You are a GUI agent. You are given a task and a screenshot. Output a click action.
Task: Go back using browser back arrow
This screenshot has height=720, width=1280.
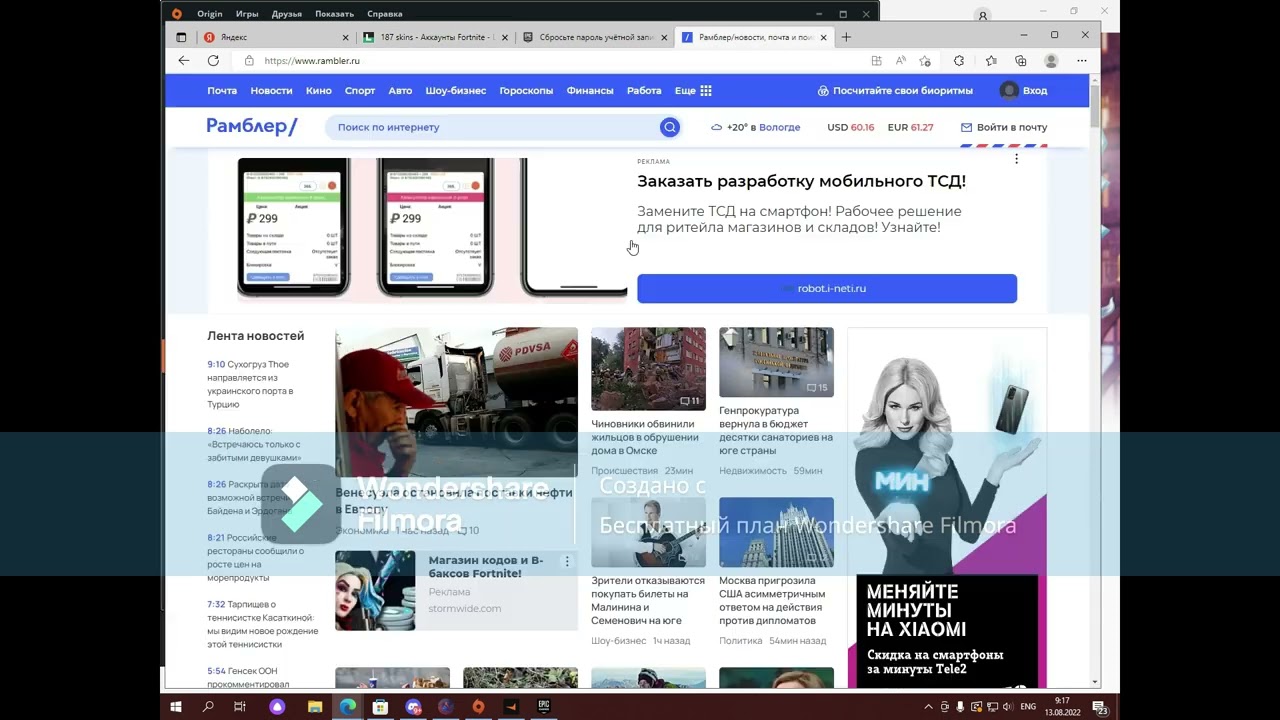pyautogui.click(x=184, y=61)
